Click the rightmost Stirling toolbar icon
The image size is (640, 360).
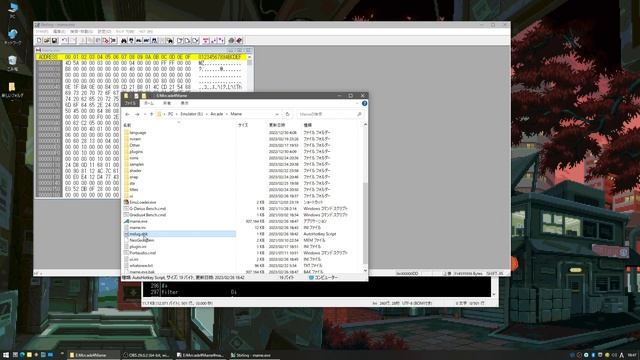click(x=239, y=40)
